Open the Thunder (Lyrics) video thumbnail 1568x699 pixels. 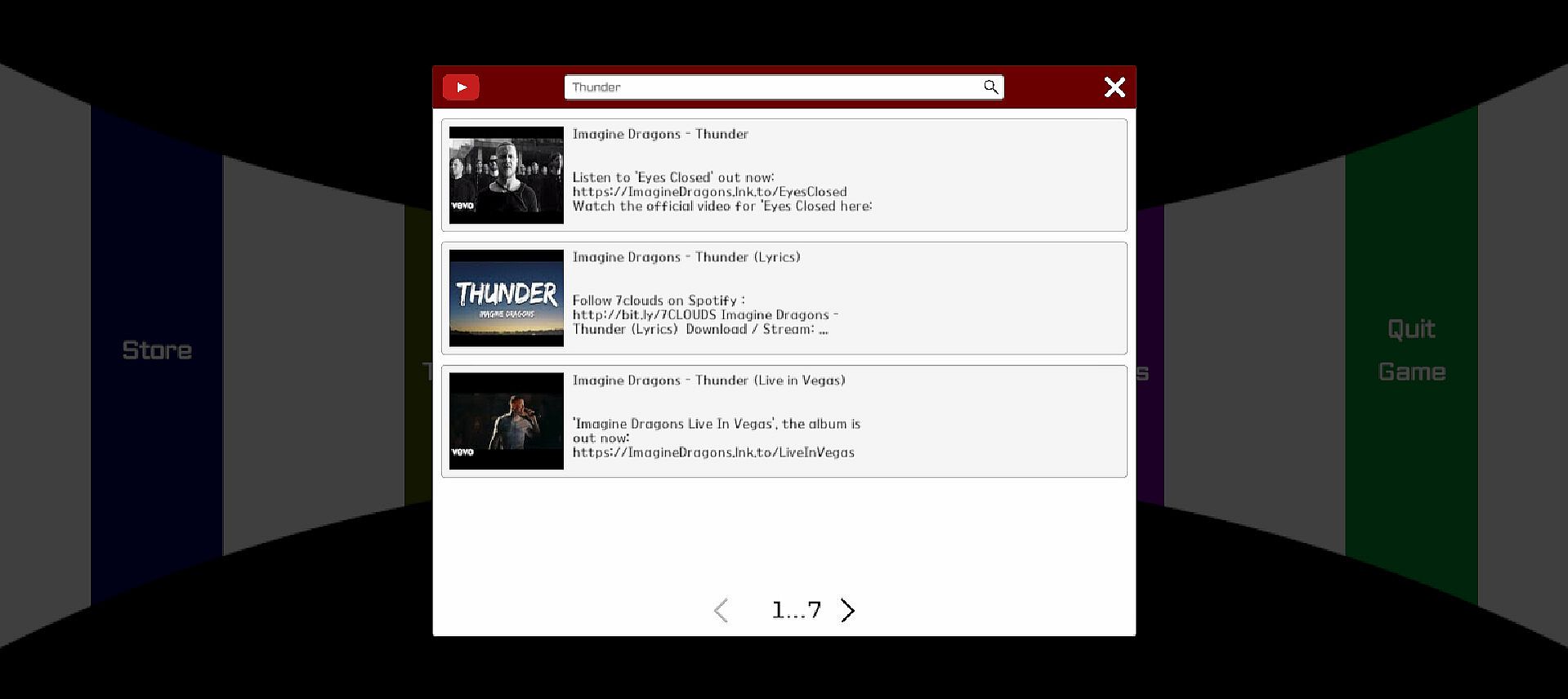[x=507, y=298]
